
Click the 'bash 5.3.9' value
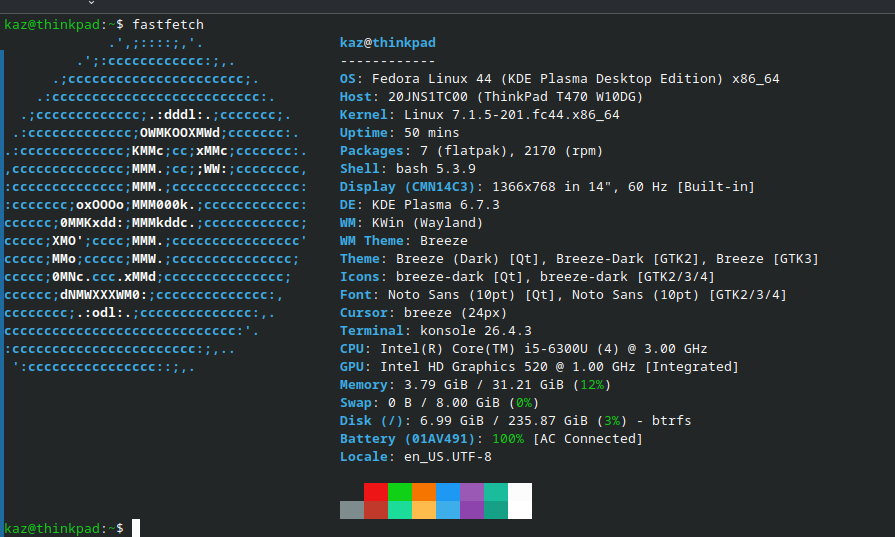436,169
